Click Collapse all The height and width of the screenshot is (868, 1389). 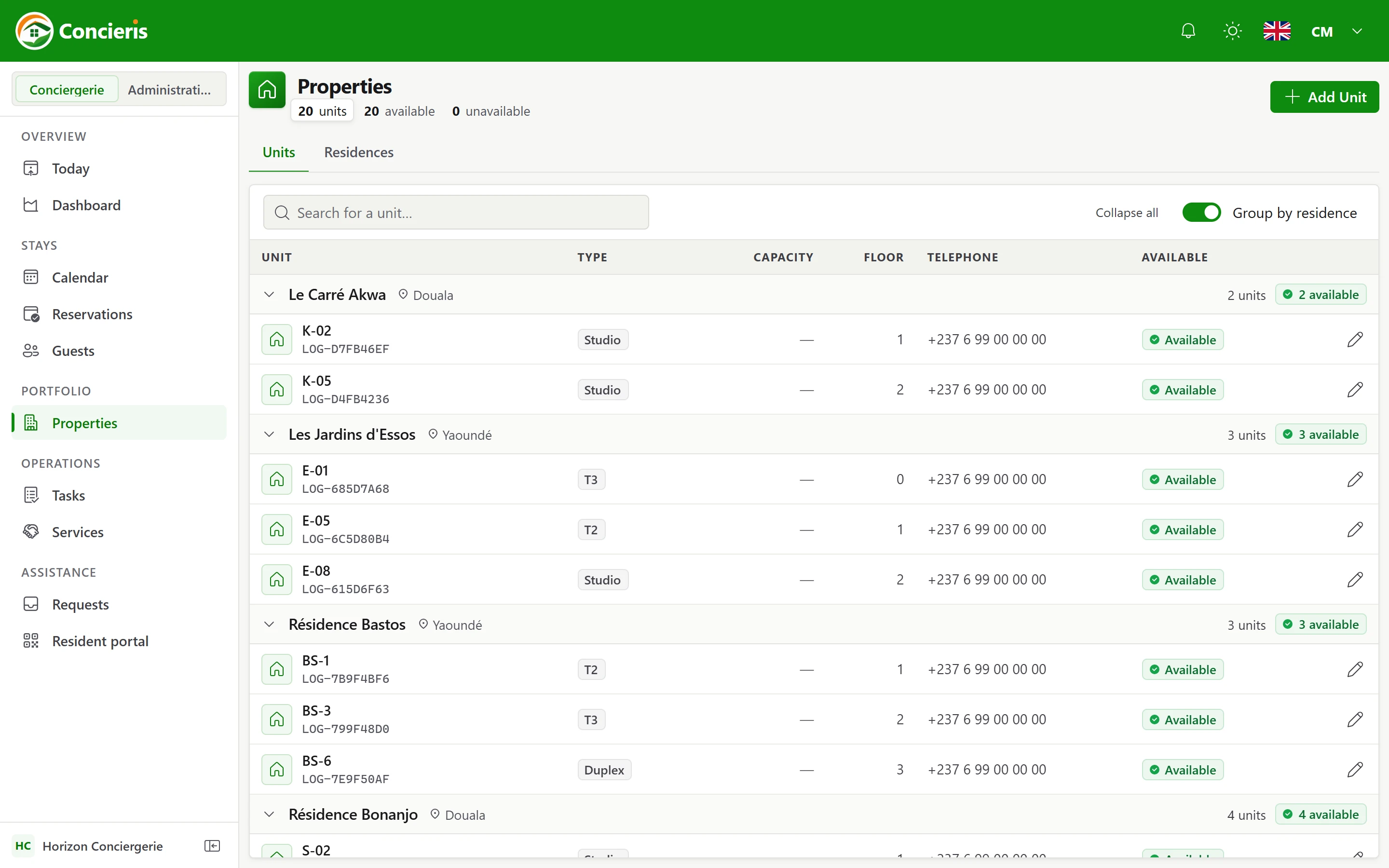pos(1126,212)
